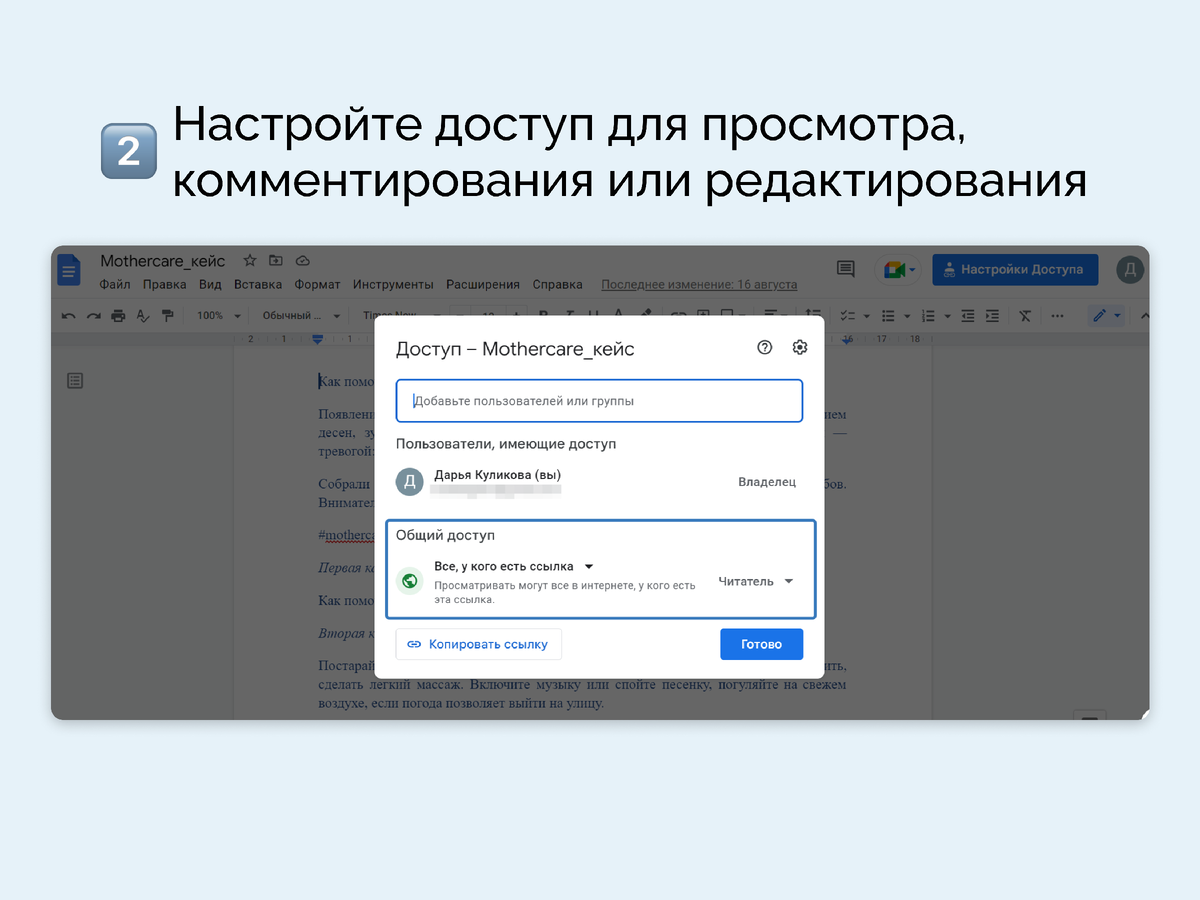Expand the bulleted list options arrow
The image size is (1200, 900).
pos(906,316)
